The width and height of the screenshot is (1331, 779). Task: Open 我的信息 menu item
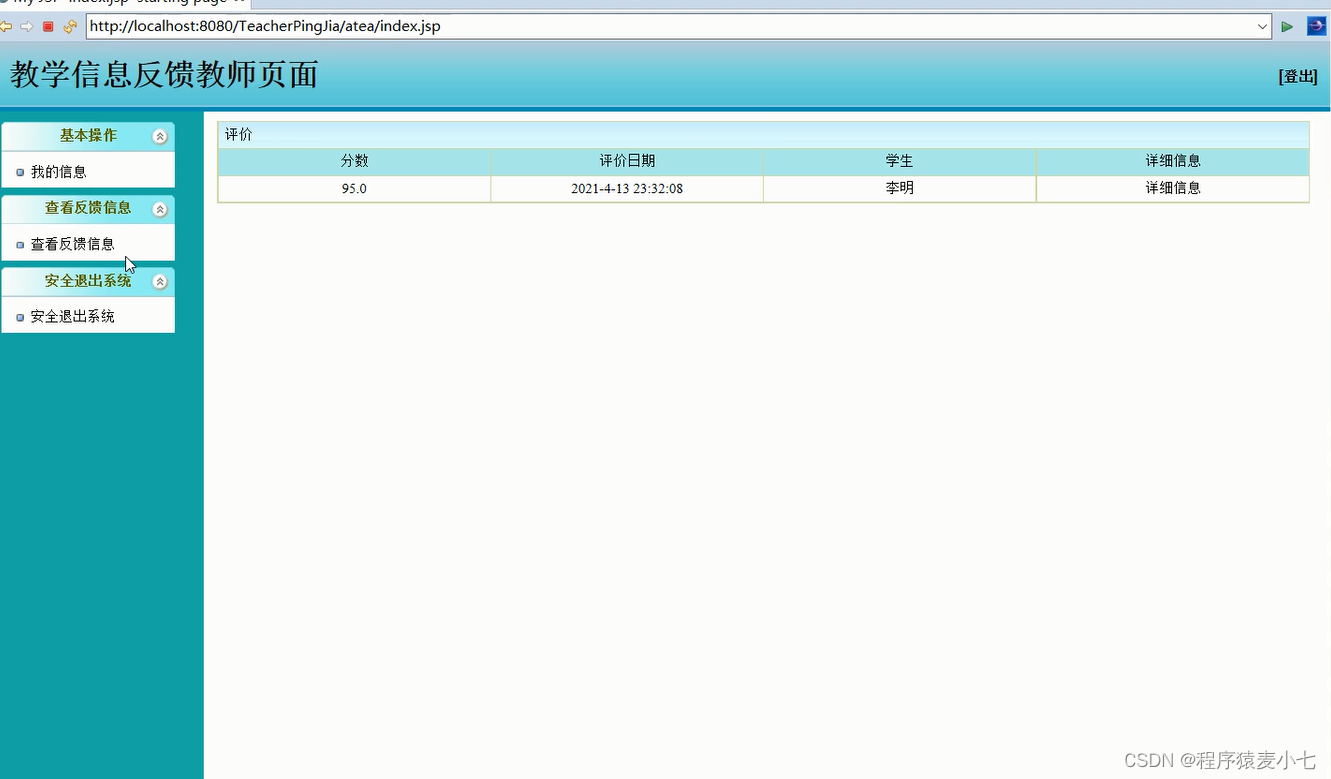point(58,172)
